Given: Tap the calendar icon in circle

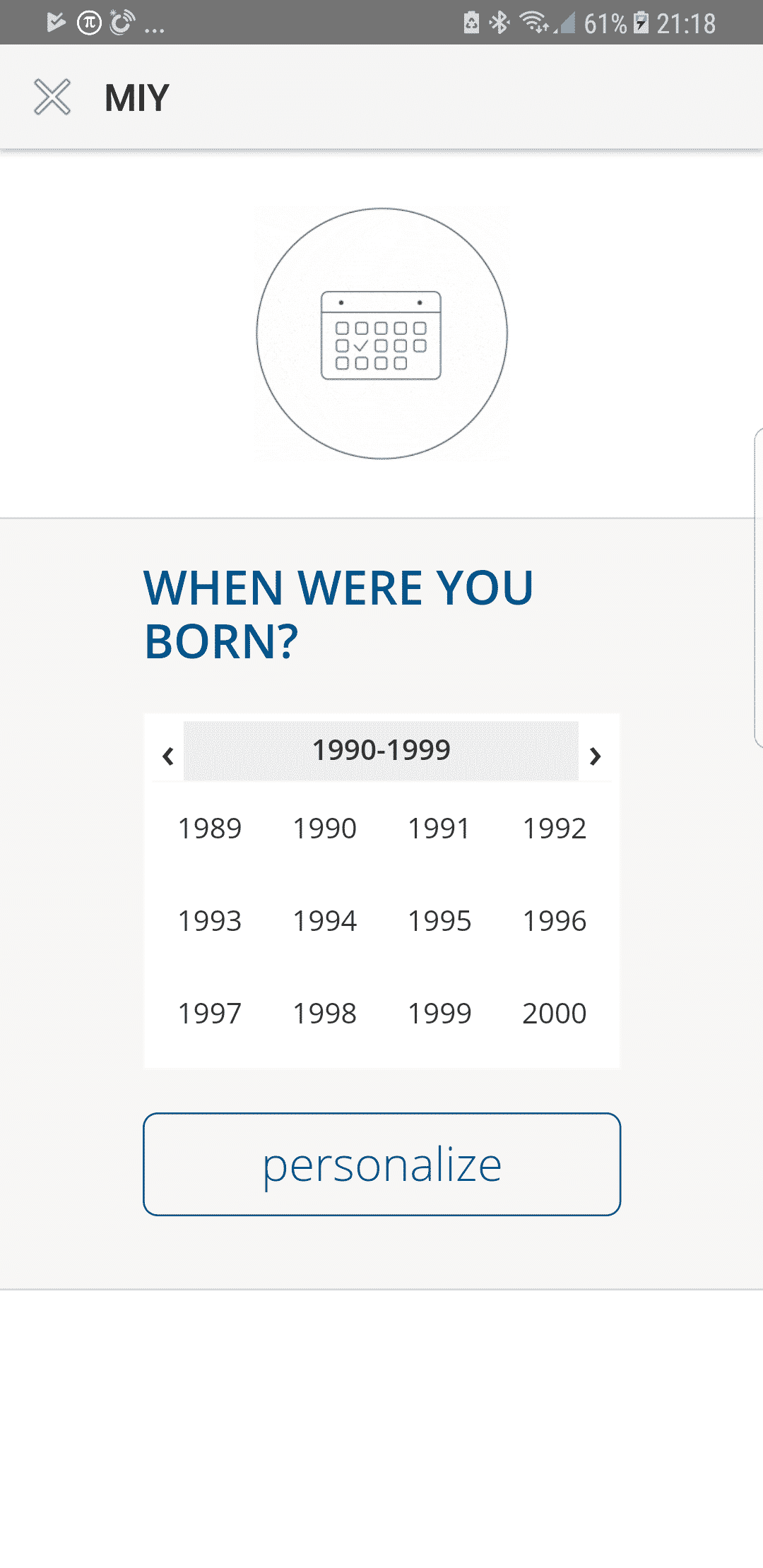Looking at the screenshot, I should (381, 334).
